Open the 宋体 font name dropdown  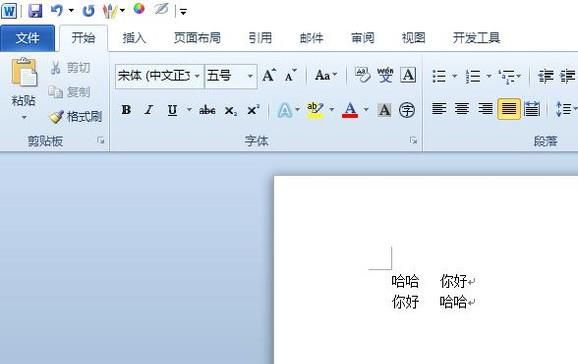[x=197, y=76]
